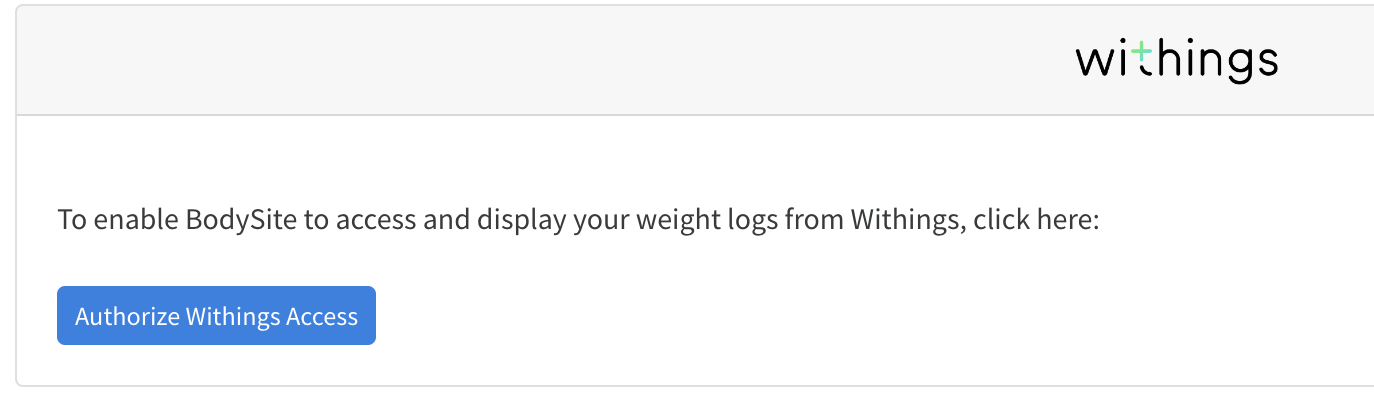Click the Withings logo in the header
1374x400 pixels.
1176,61
